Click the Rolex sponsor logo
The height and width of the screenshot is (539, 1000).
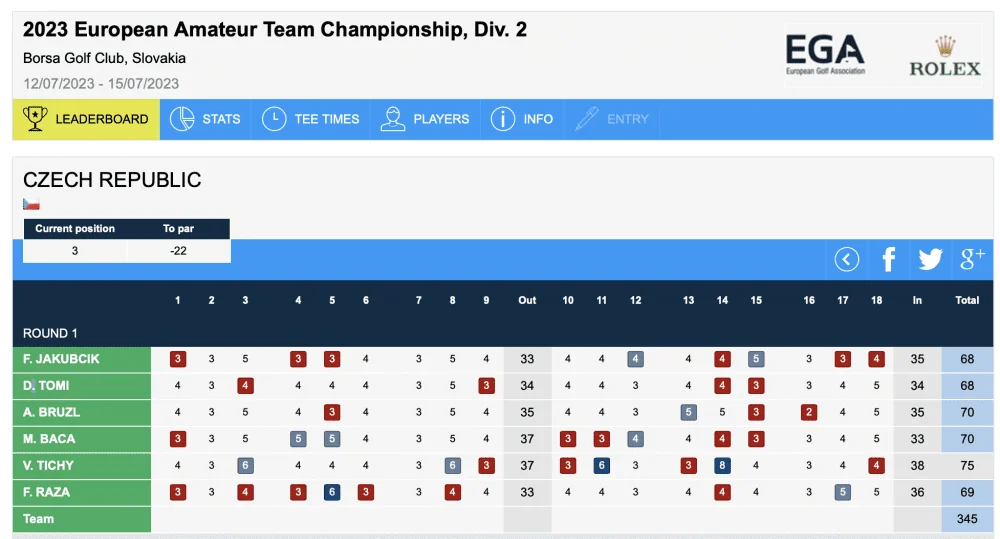[945, 57]
